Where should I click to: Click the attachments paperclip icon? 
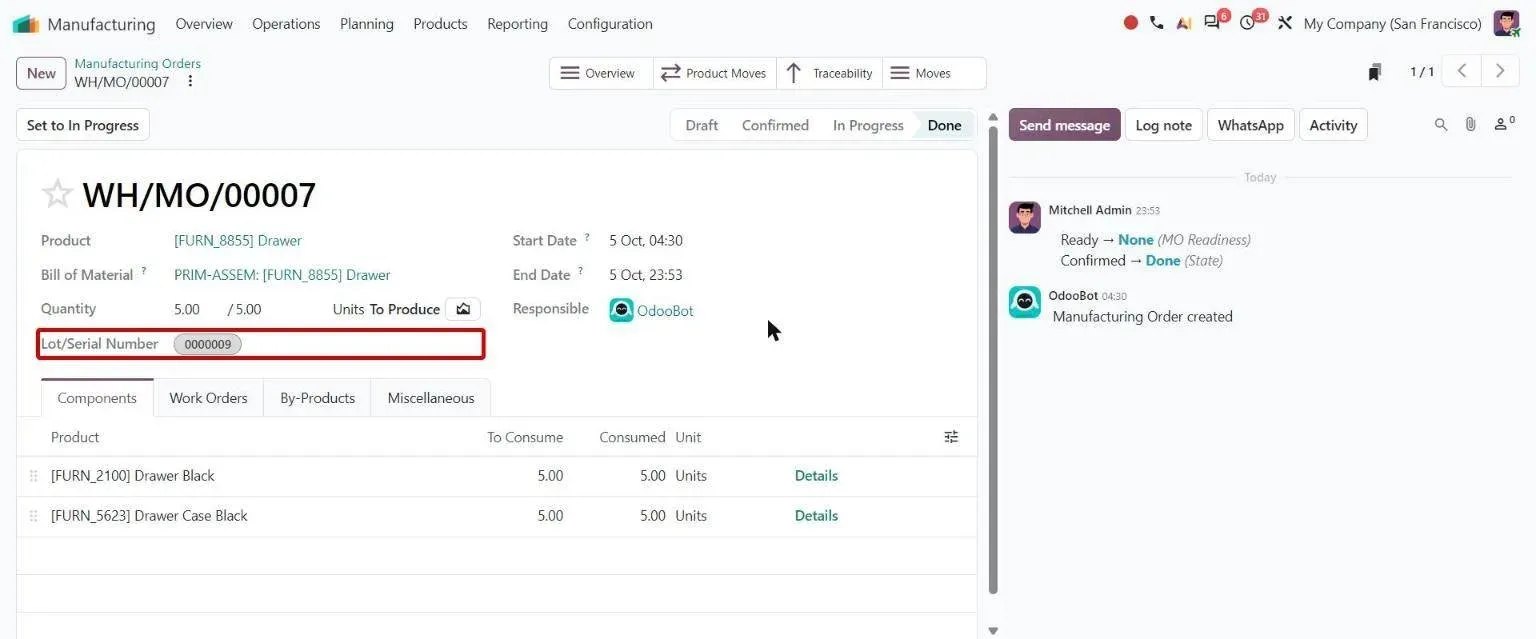1470,125
